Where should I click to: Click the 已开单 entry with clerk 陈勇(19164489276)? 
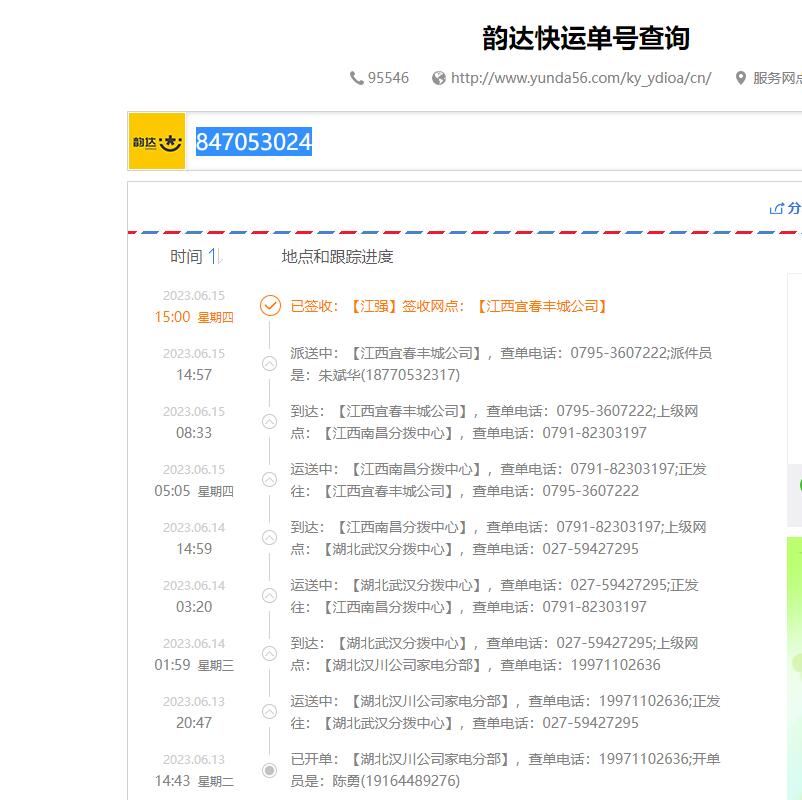505,770
